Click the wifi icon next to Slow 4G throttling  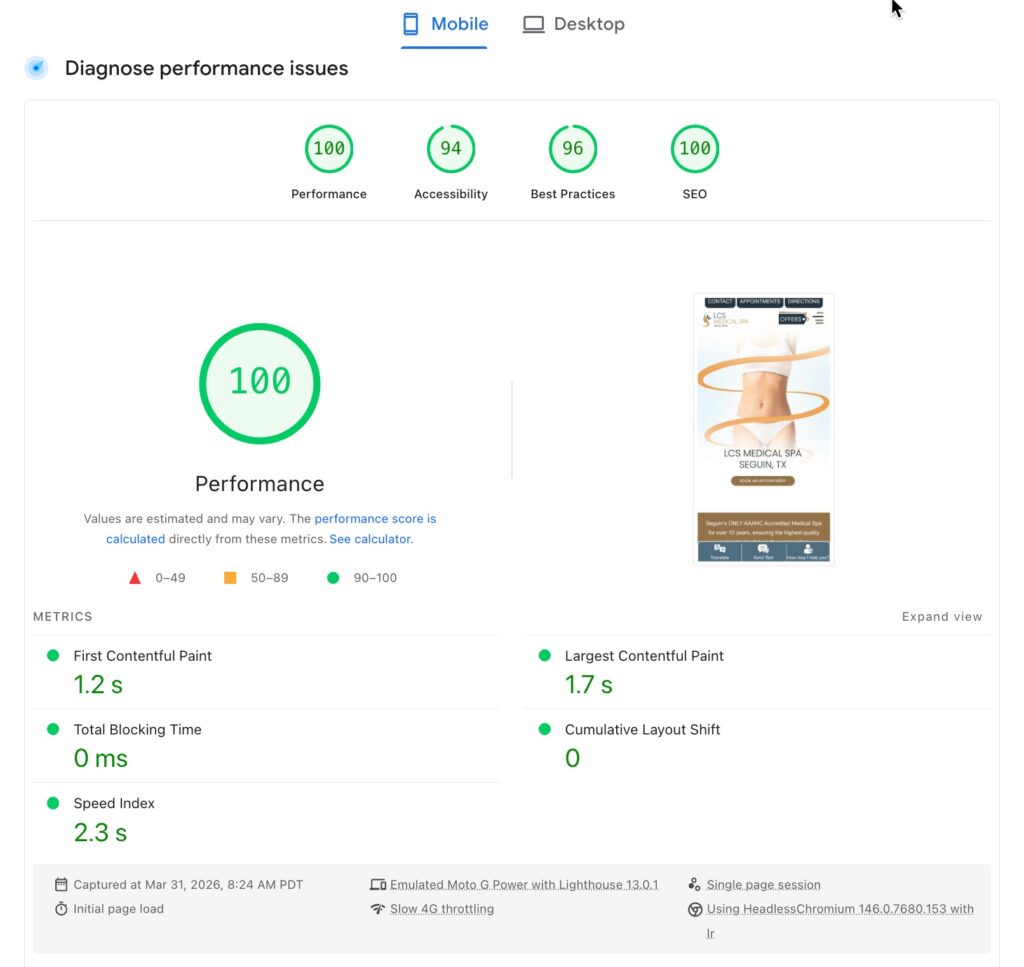click(x=379, y=908)
